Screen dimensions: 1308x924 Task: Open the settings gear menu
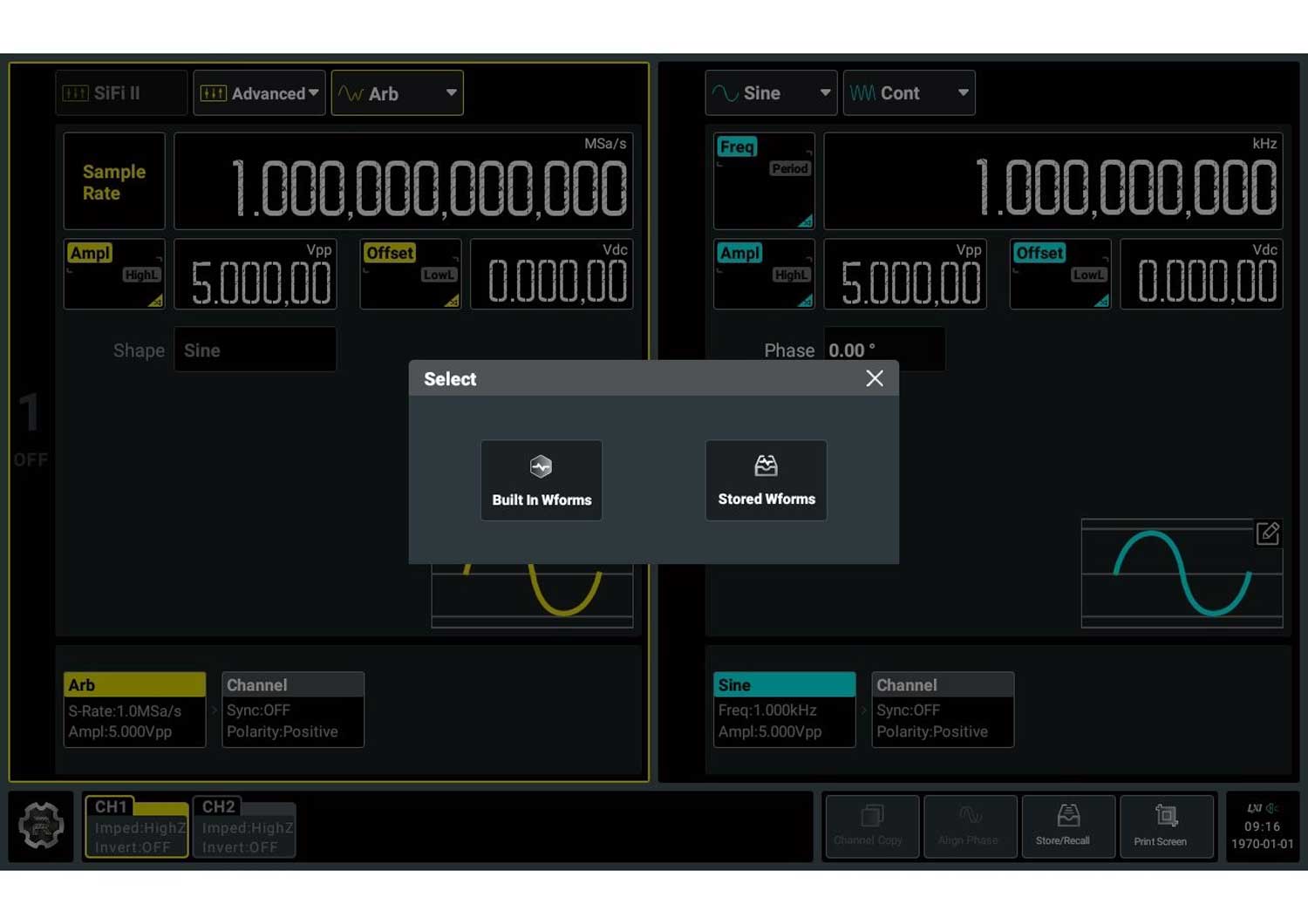41,825
